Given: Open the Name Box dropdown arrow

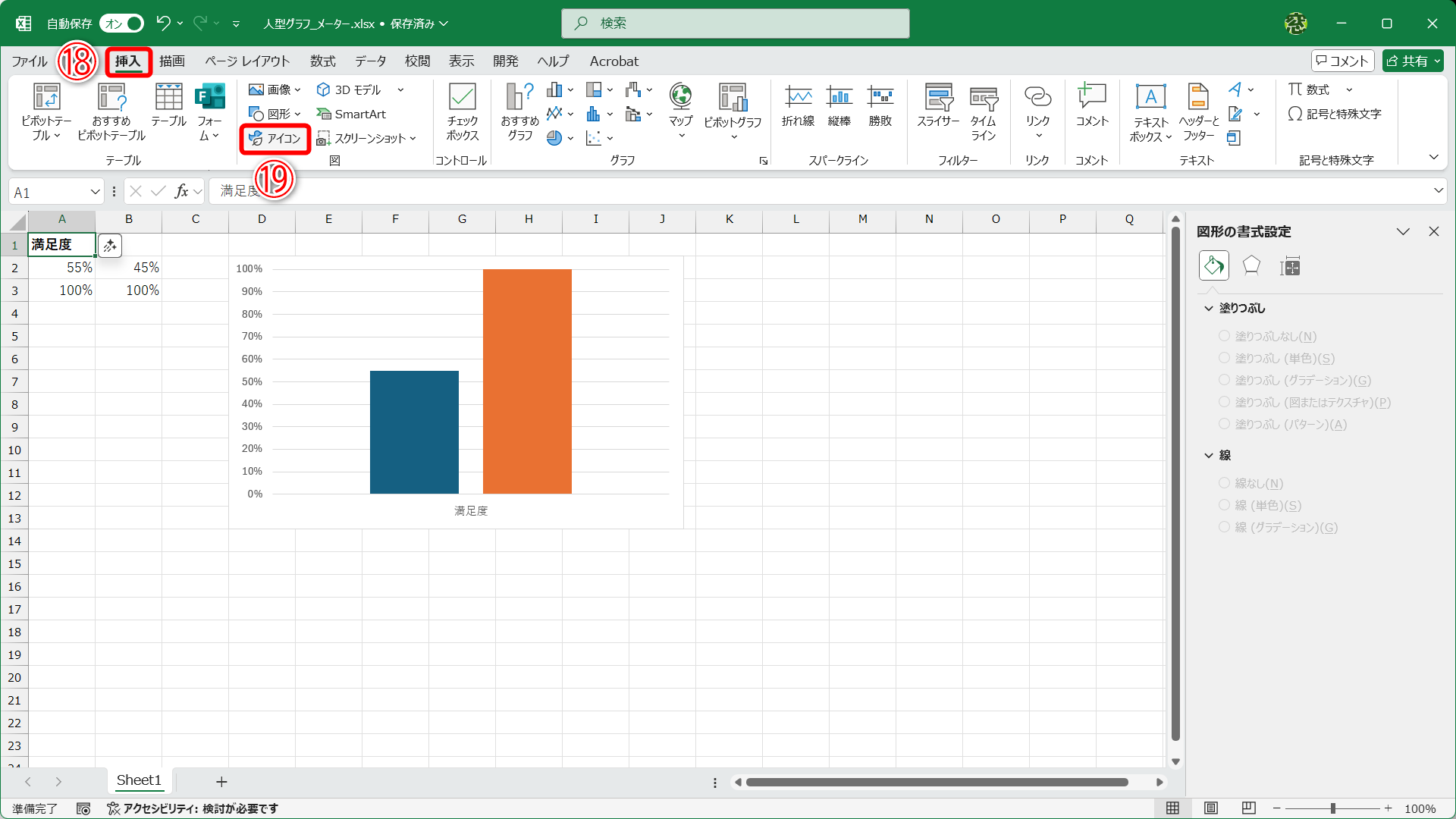Looking at the screenshot, I should point(96,192).
